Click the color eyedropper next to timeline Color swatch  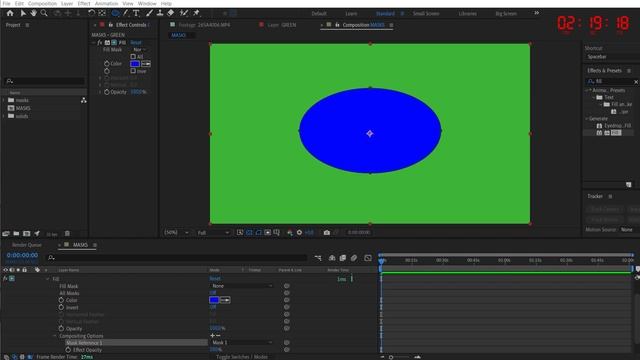click(x=225, y=300)
